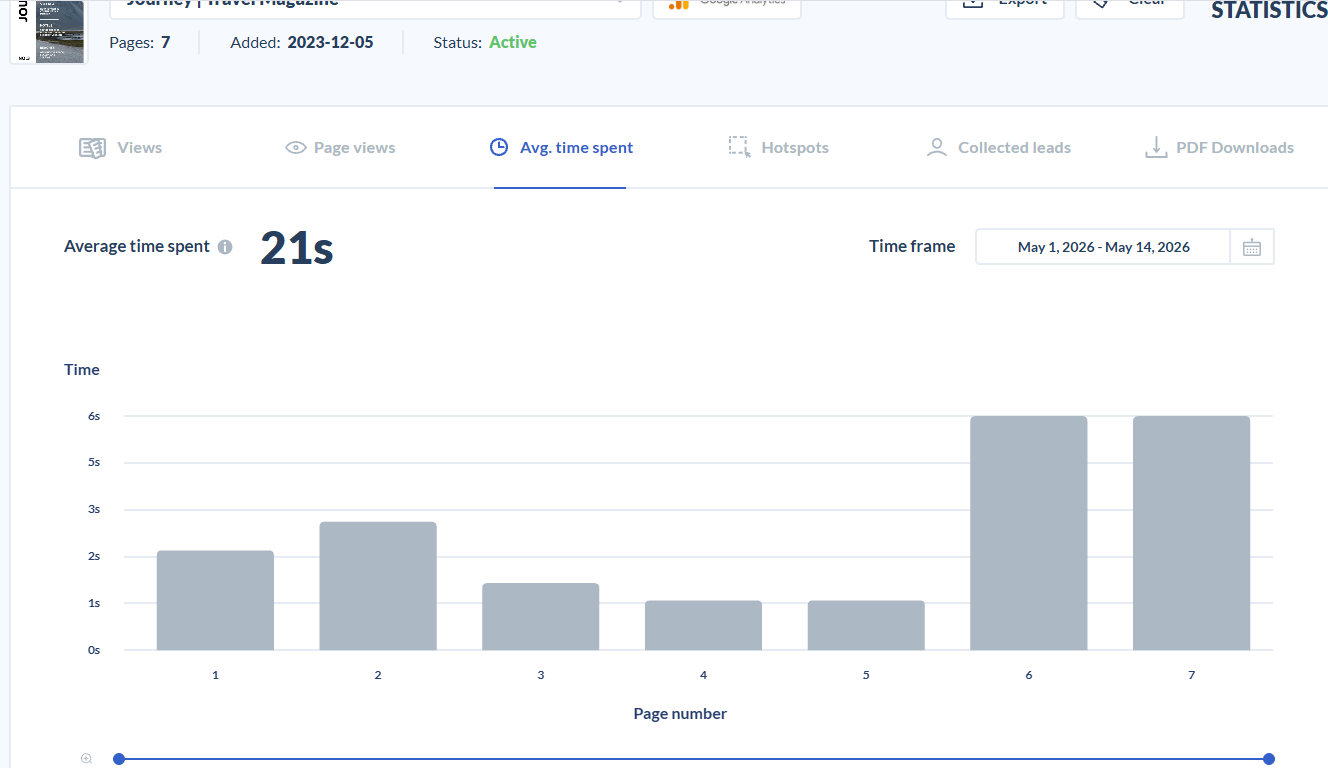
Task: Click the chart bar for page 5
Action: point(866,625)
